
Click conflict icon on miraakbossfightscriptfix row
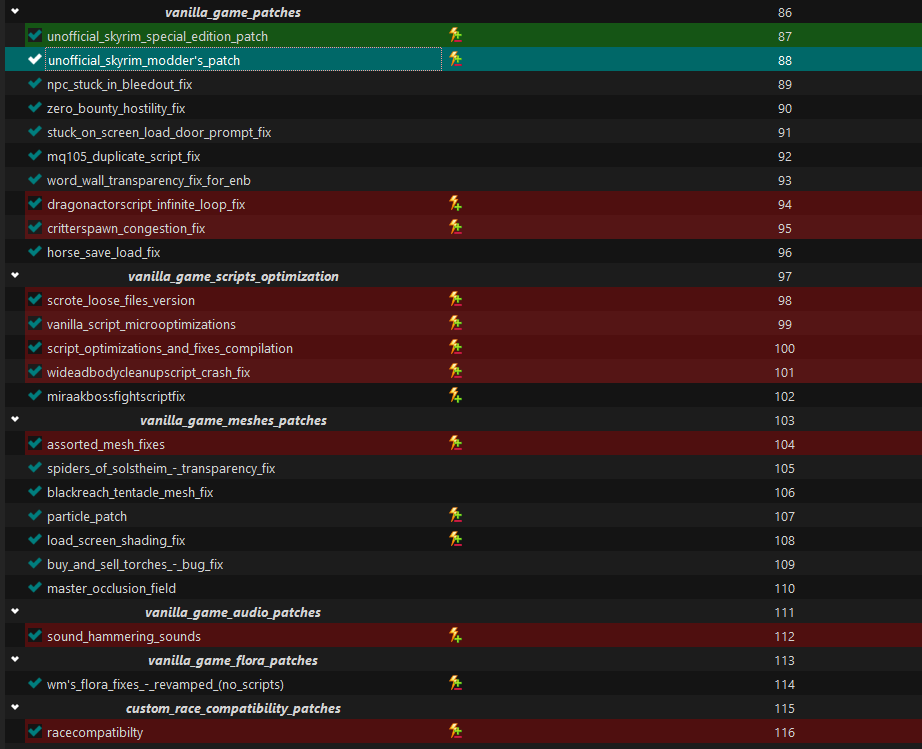455,396
